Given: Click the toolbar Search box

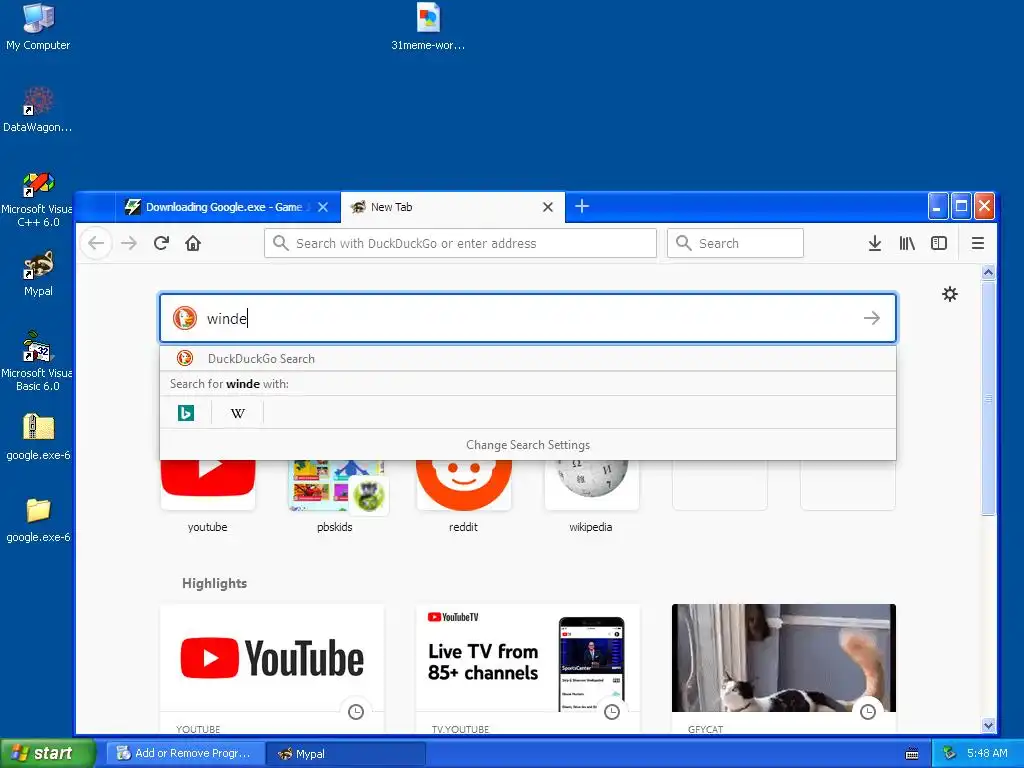Looking at the screenshot, I should click(735, 244).
